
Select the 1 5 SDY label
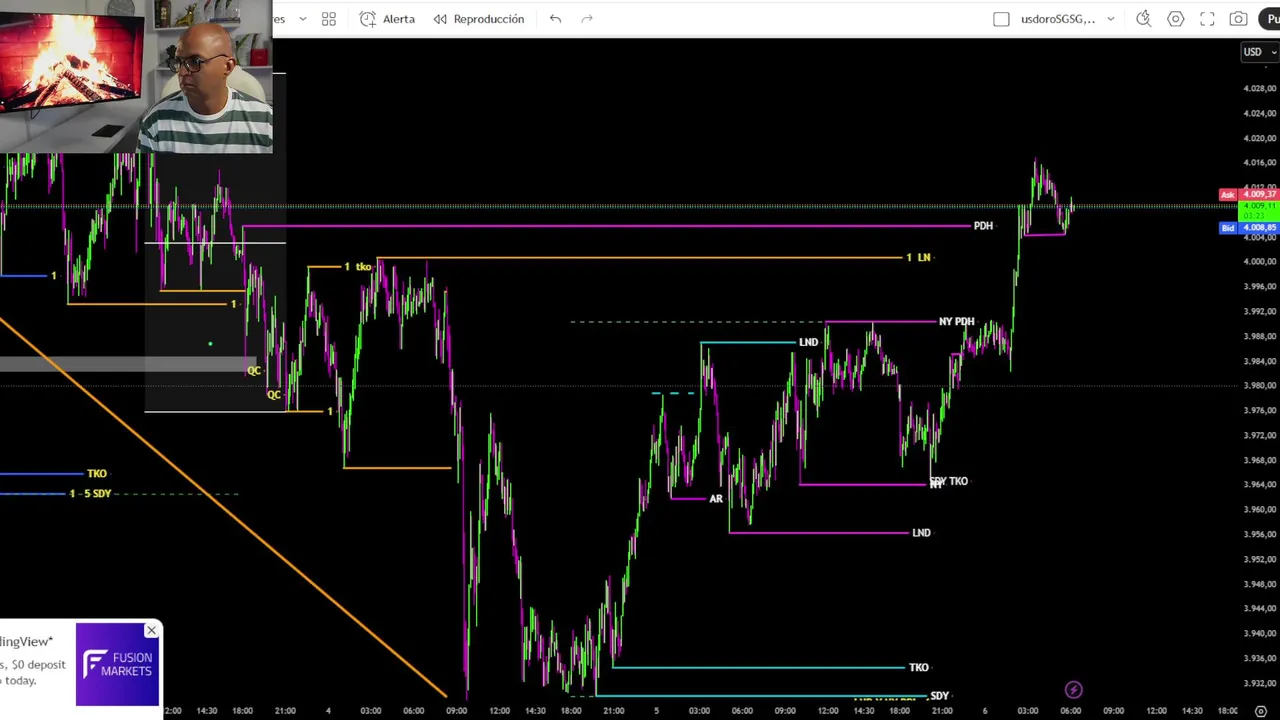[90, 494]
